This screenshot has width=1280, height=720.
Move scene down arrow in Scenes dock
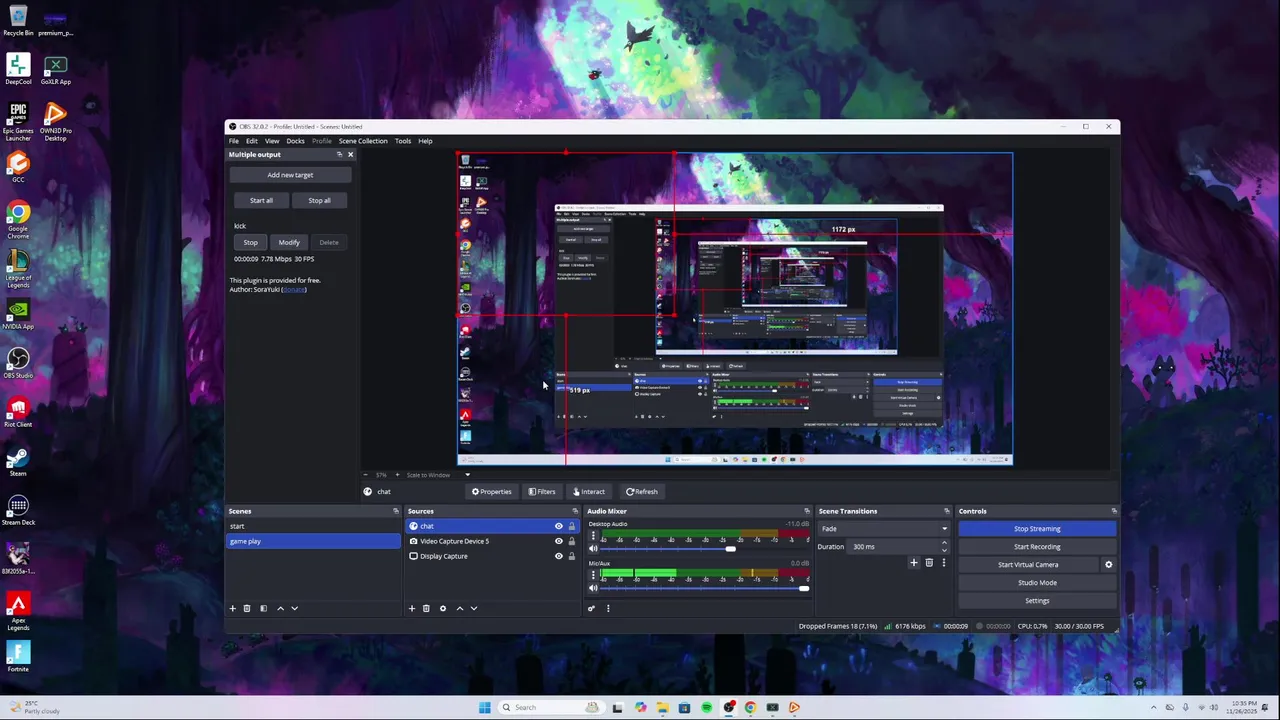(294, 608)
